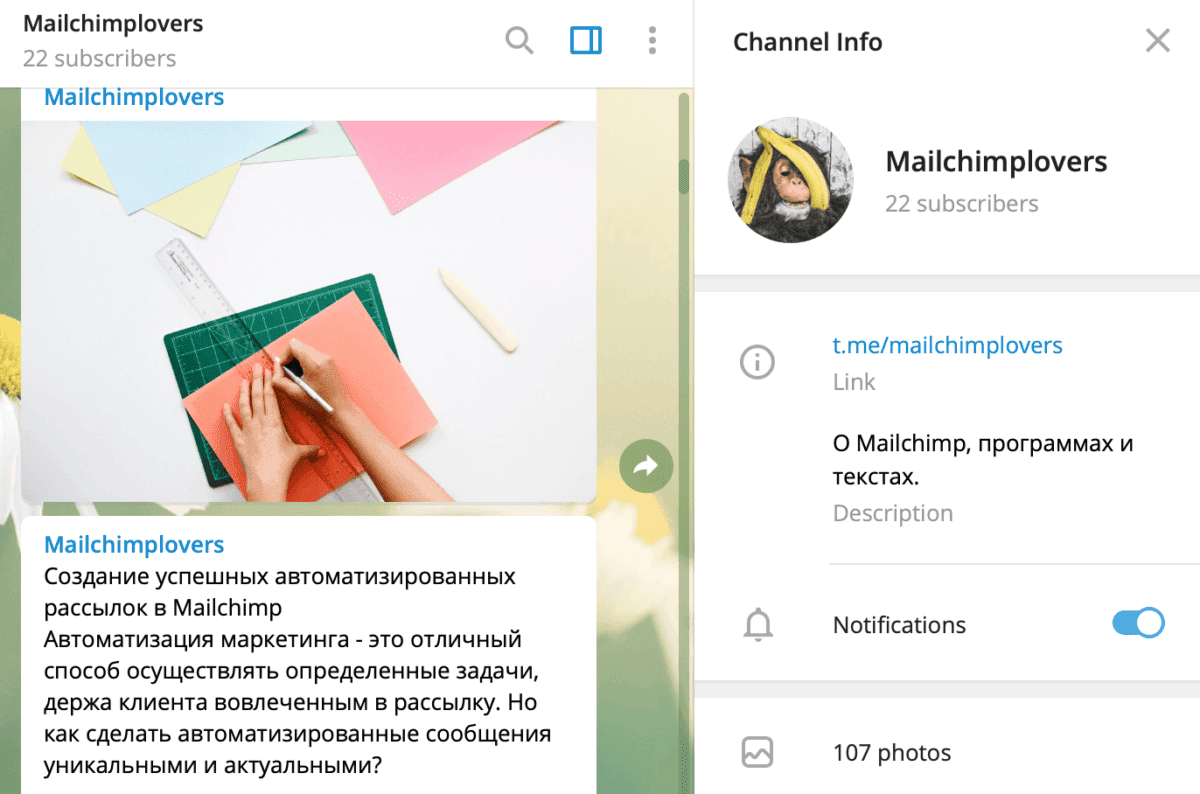Click the Mailchimplovers label above the photo message
The width and height of the screenshot is (1200, 794).
point(134,96)
